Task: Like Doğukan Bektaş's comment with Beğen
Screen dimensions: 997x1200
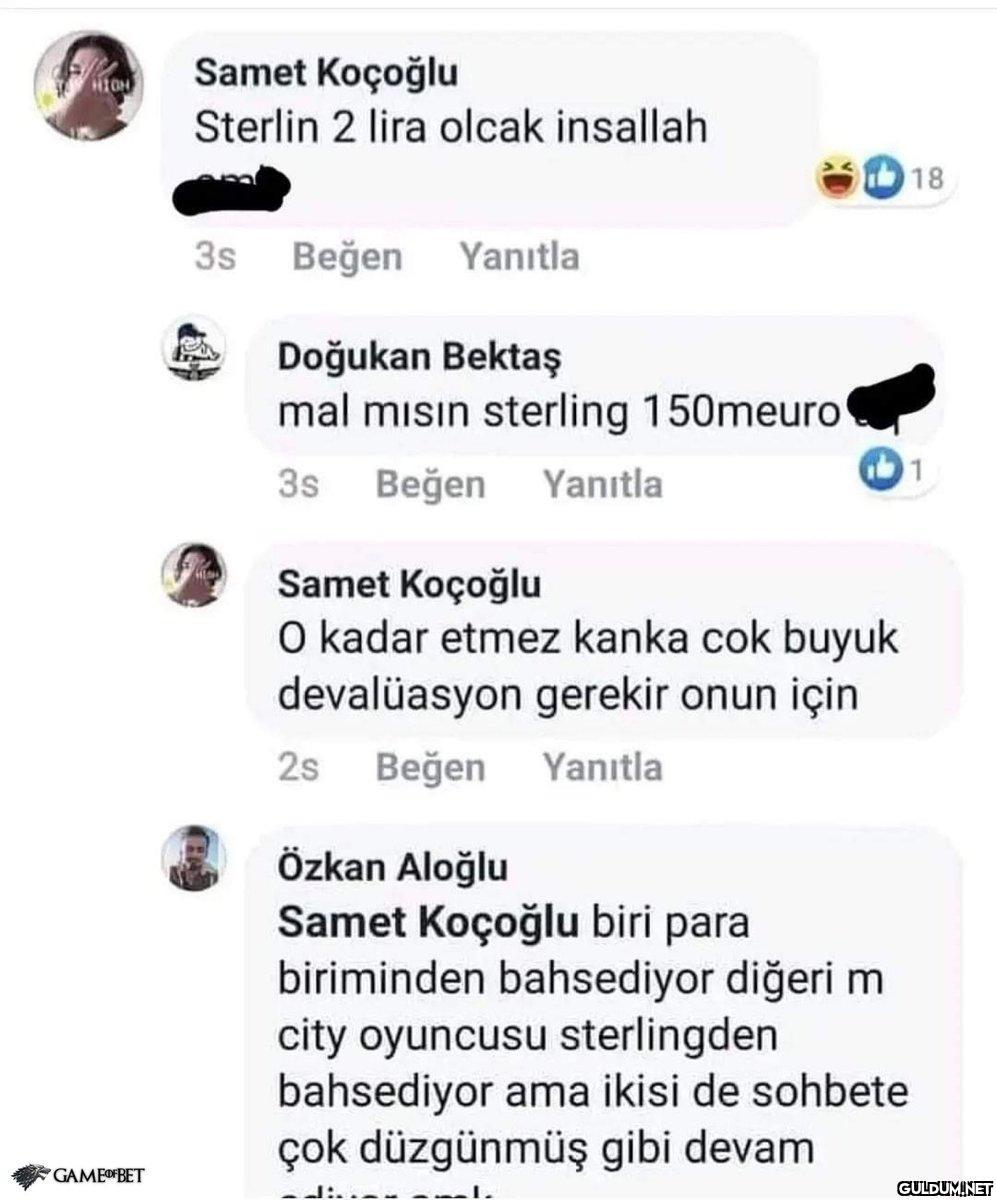Action: pyautogui.click(x=430, y=484)
